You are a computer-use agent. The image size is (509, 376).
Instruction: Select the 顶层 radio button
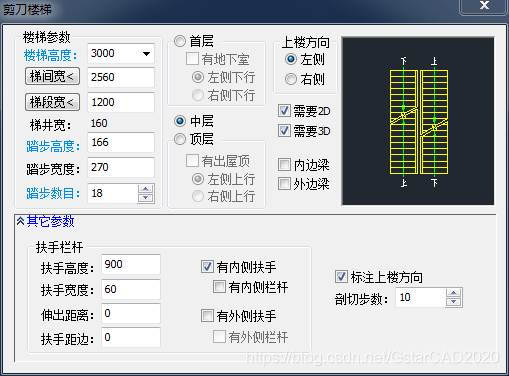(x=180, y=139)
